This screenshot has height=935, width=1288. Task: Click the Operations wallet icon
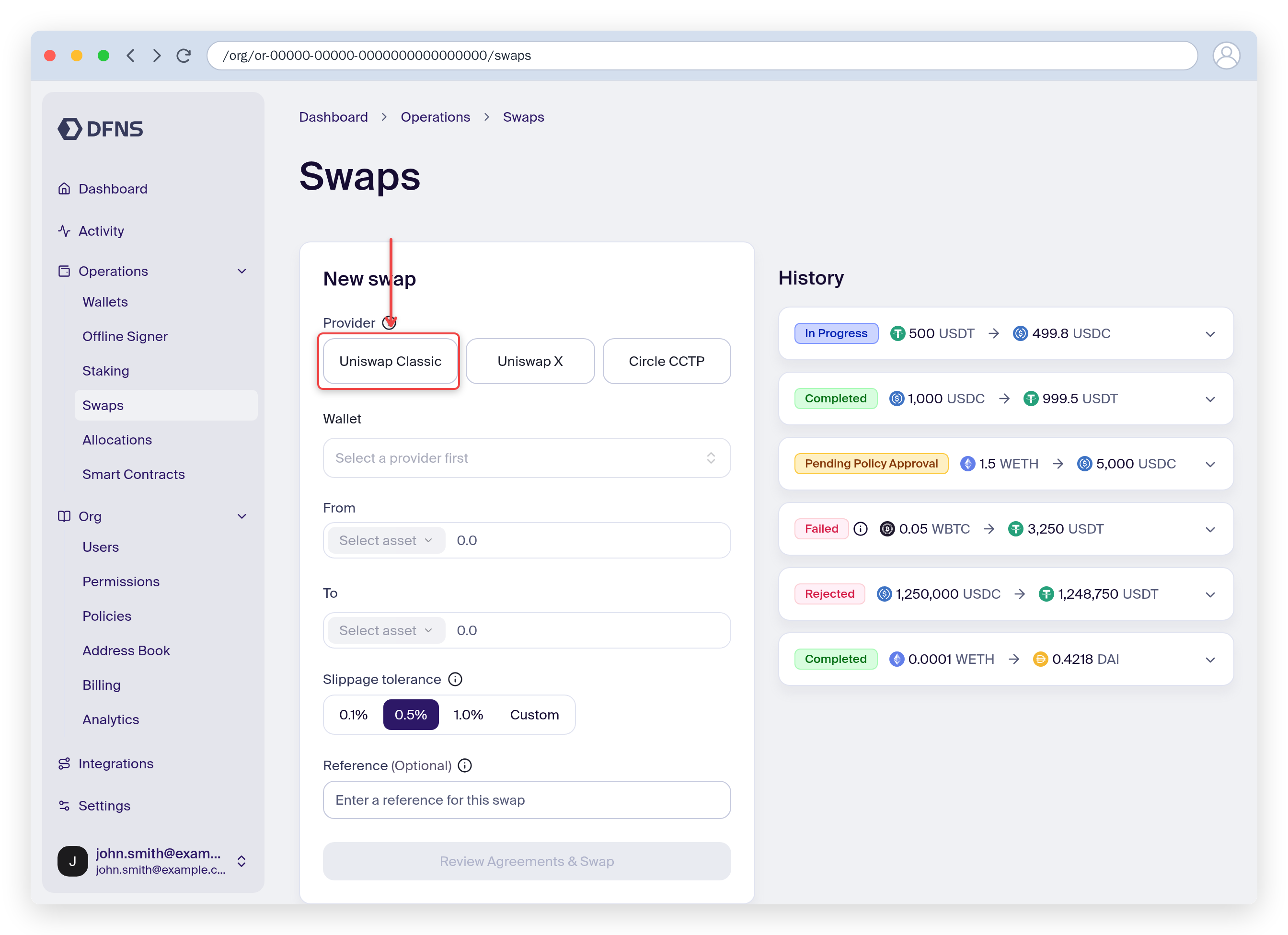64,271
